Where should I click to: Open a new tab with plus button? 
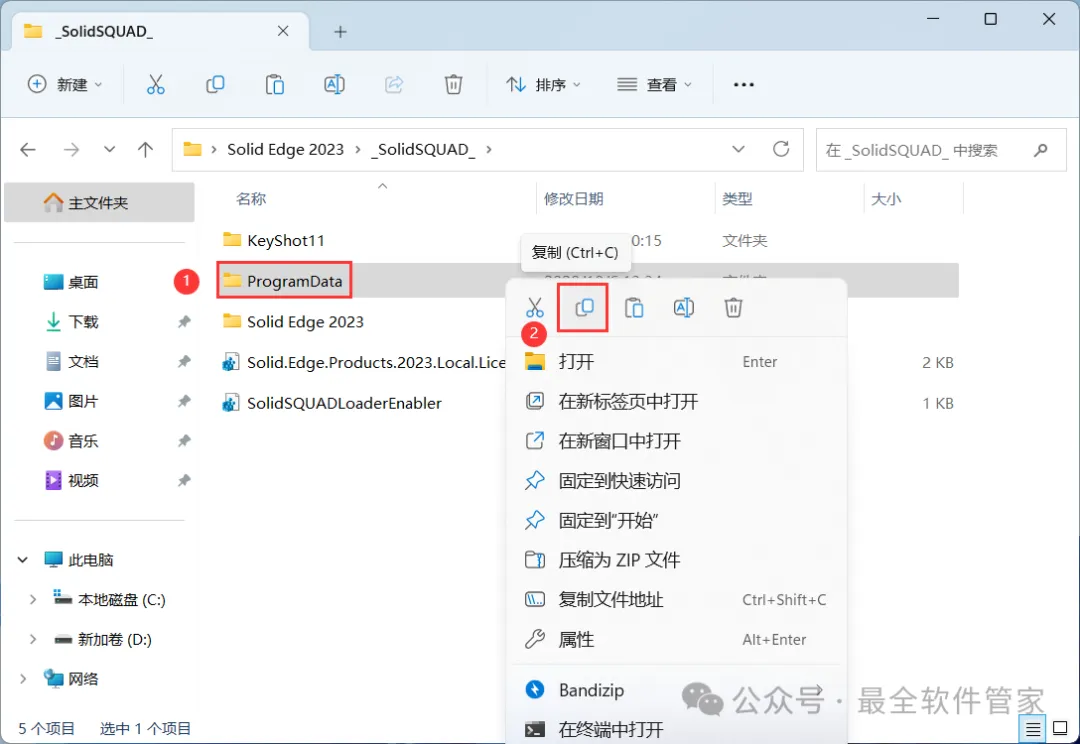[340, 32]
